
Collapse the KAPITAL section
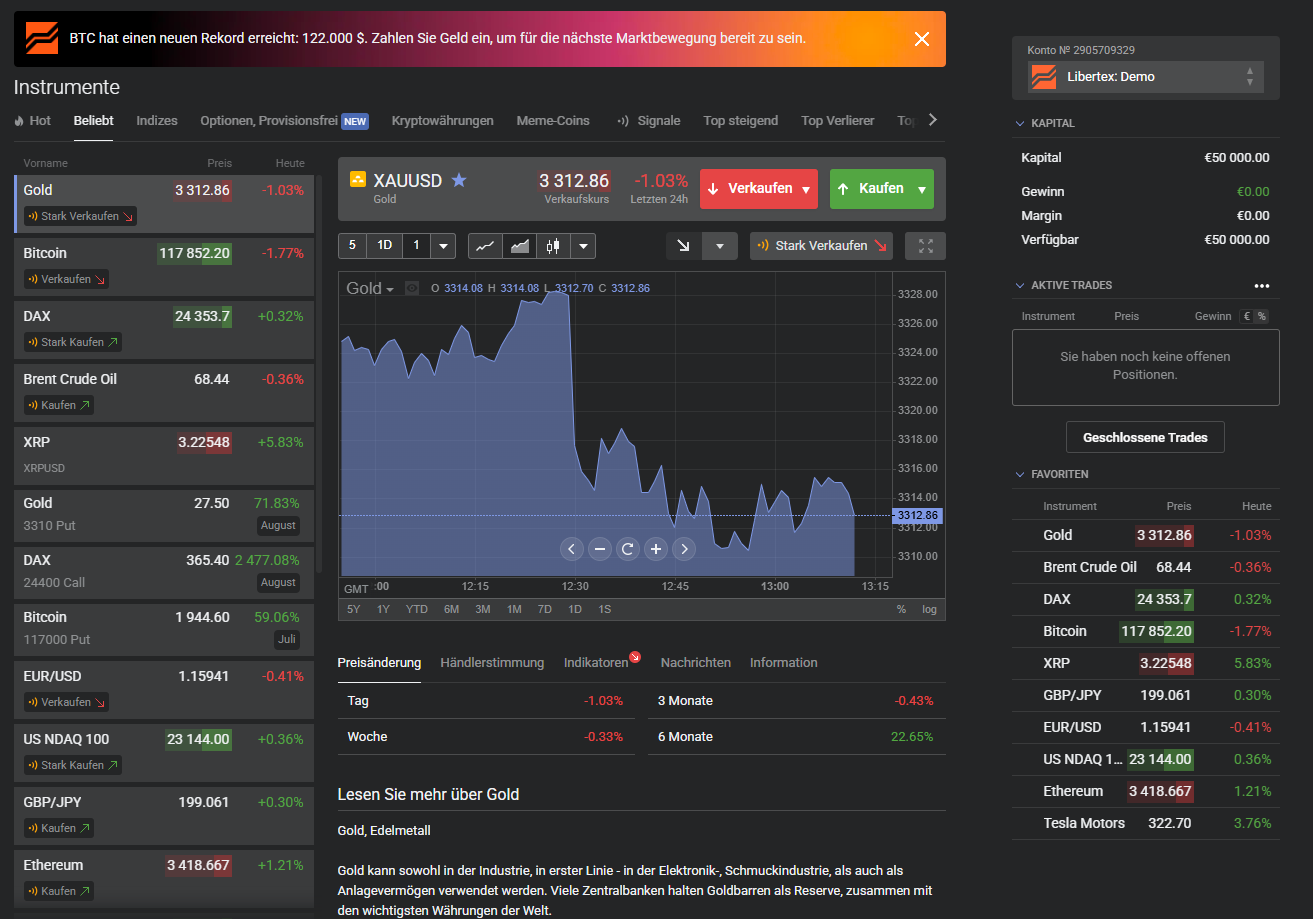point(1020,123)
